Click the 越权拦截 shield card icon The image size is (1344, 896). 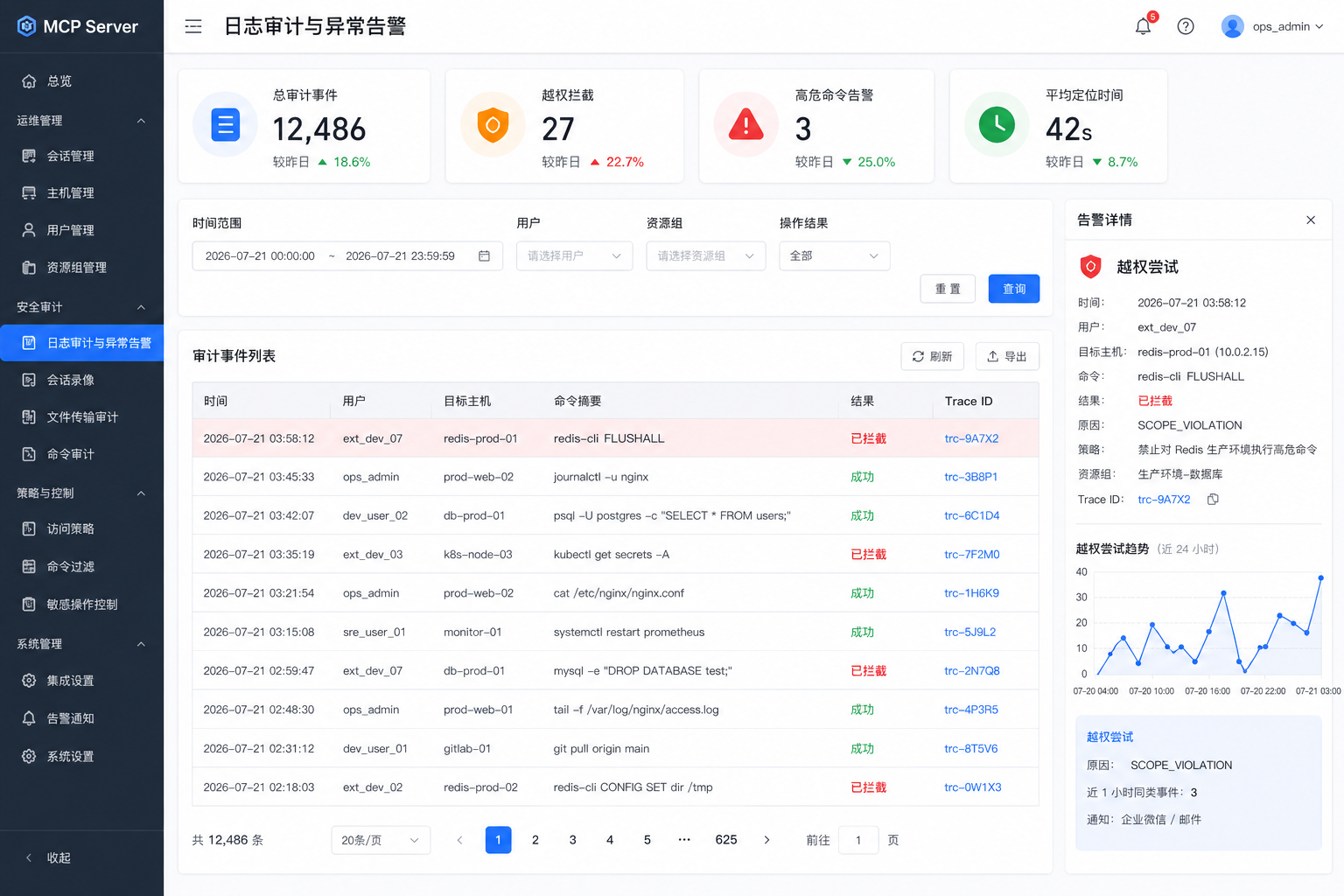[x=493, y=125]
